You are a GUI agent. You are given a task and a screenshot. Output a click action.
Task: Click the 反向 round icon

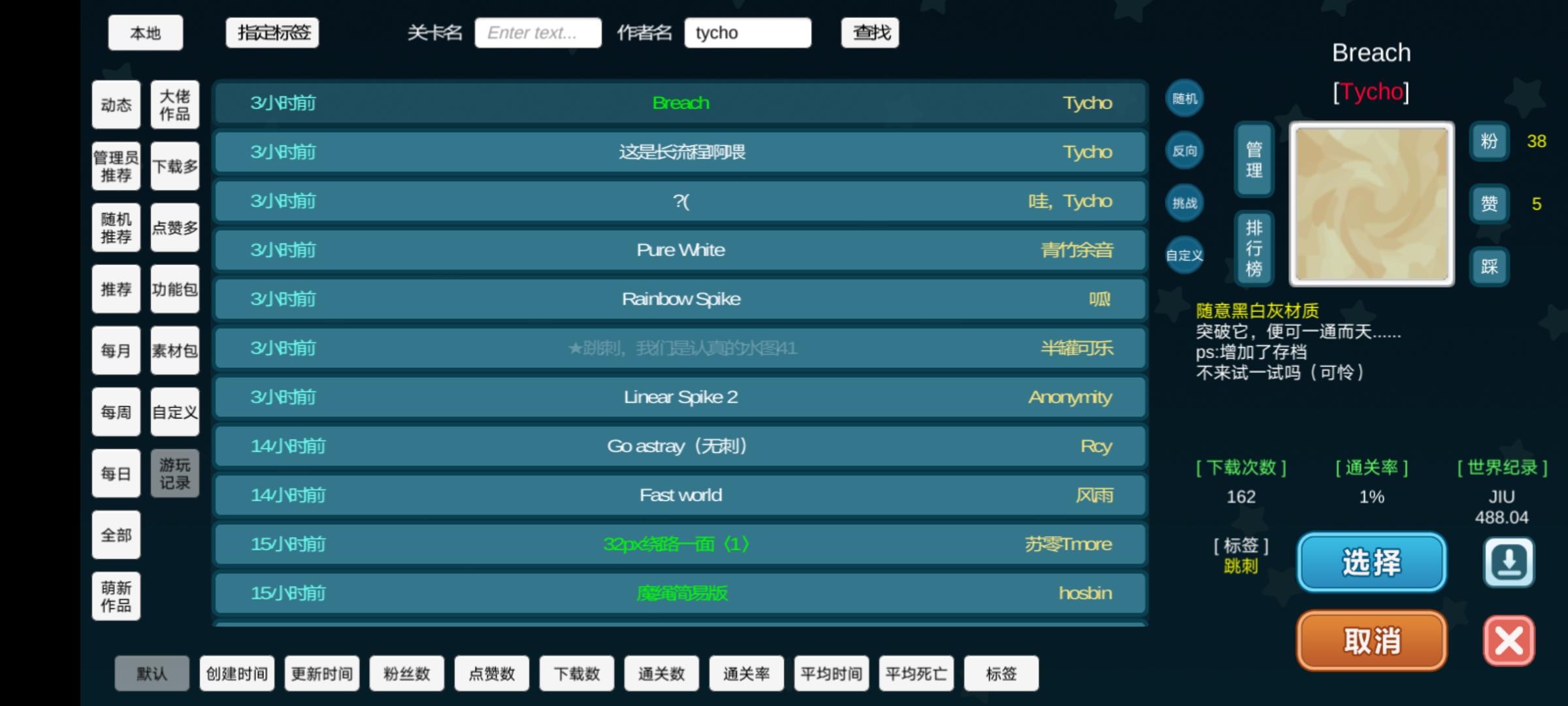[1184, 151]
